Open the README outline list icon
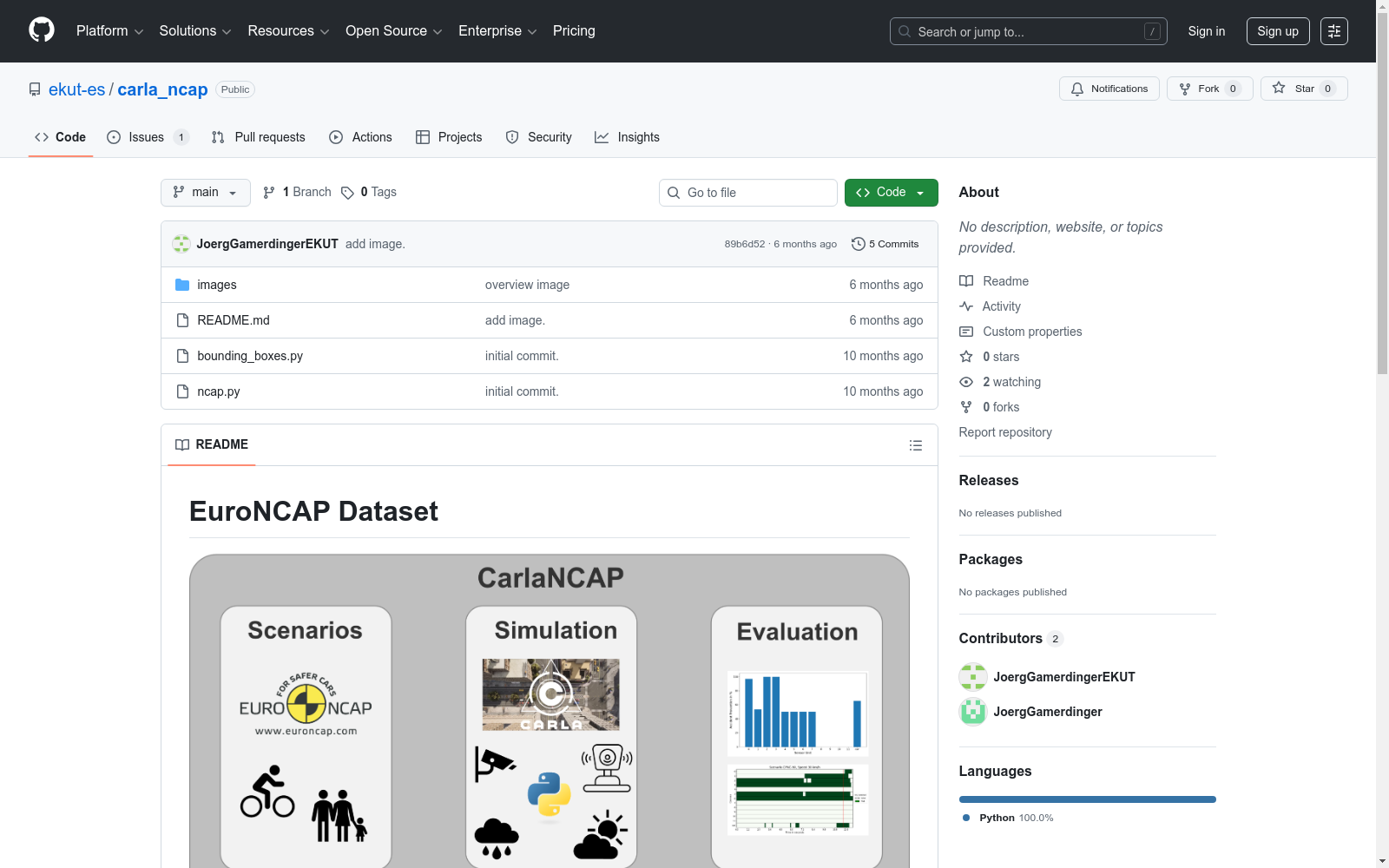Viewport: 1389px width, 868px height. 915,445
